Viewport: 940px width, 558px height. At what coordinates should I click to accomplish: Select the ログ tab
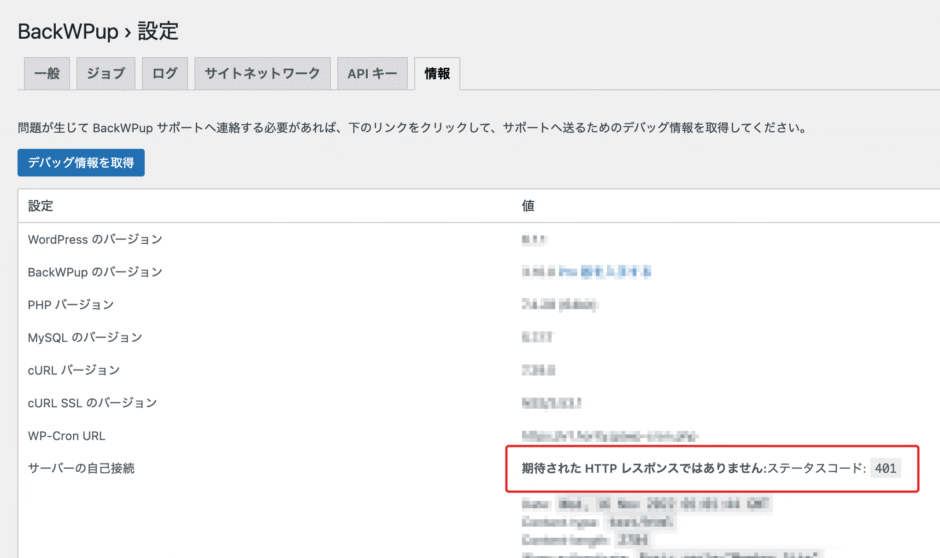tap(165, 74)
